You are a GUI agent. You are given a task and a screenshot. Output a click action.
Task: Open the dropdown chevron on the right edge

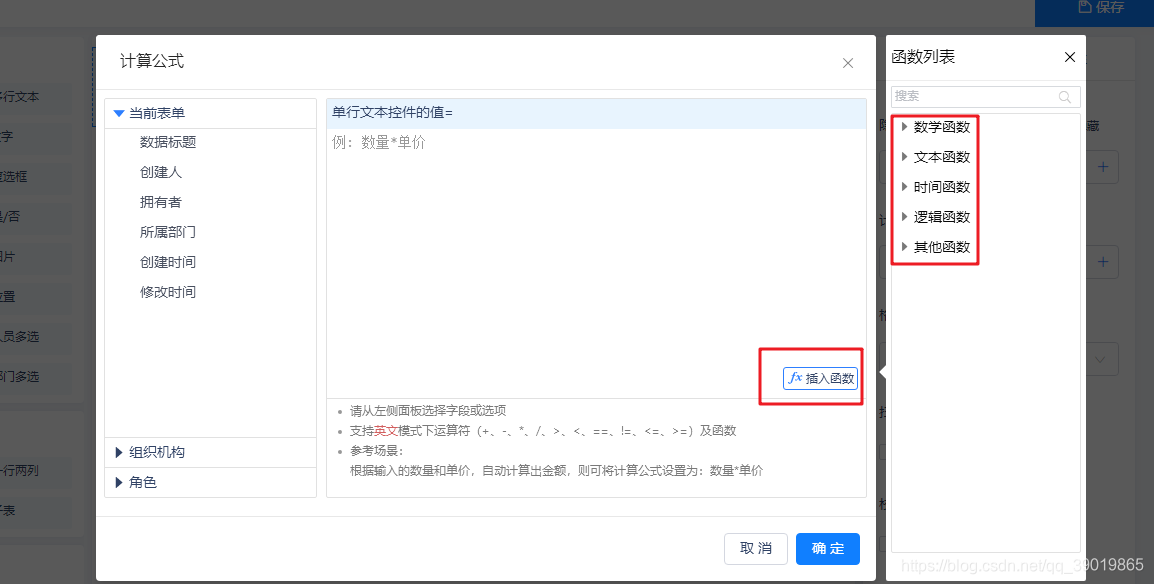point(1101,358)
